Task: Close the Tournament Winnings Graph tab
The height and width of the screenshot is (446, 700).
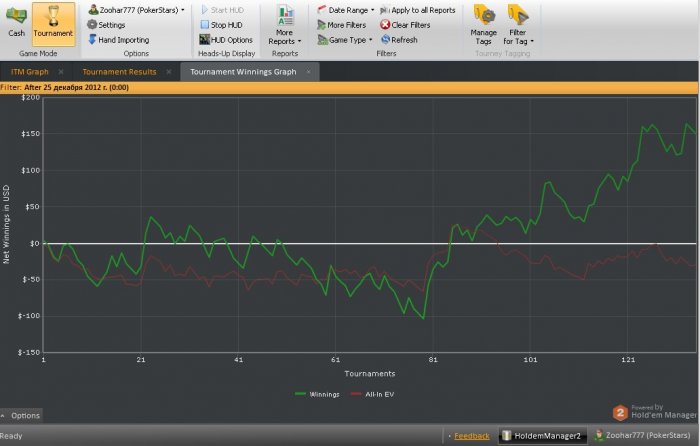Action: click(x=310, y=72)
